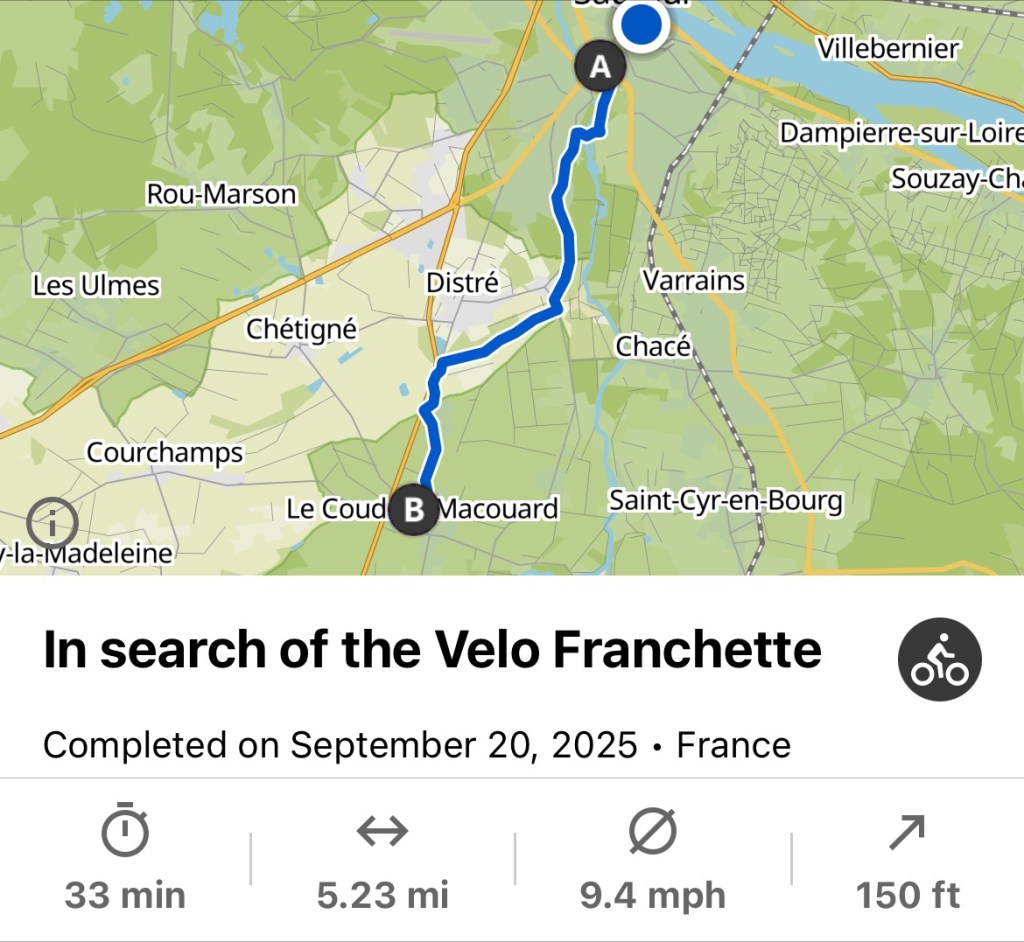This screenshot has height=942, width=1024.
Task: Tap the completed date and country line
Action: tap(416, 745)
